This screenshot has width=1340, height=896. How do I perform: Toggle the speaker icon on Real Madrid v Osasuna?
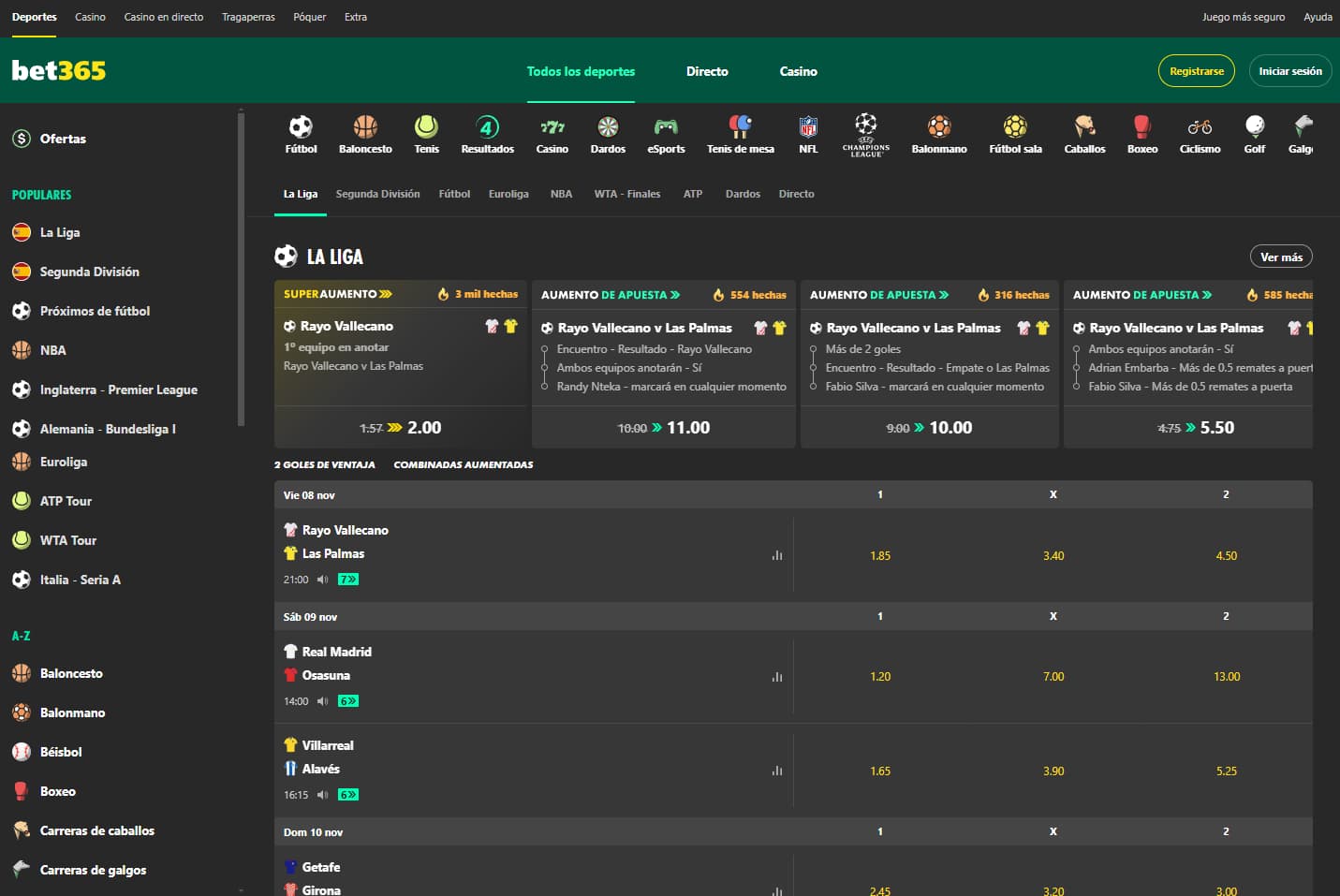[322, 700]
